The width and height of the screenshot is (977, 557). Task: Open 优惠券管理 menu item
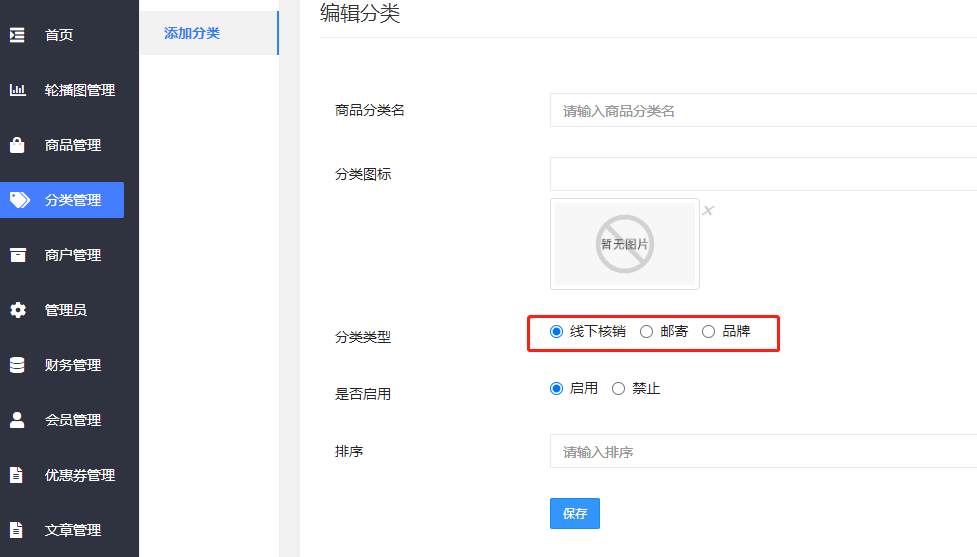click(80, 475)
